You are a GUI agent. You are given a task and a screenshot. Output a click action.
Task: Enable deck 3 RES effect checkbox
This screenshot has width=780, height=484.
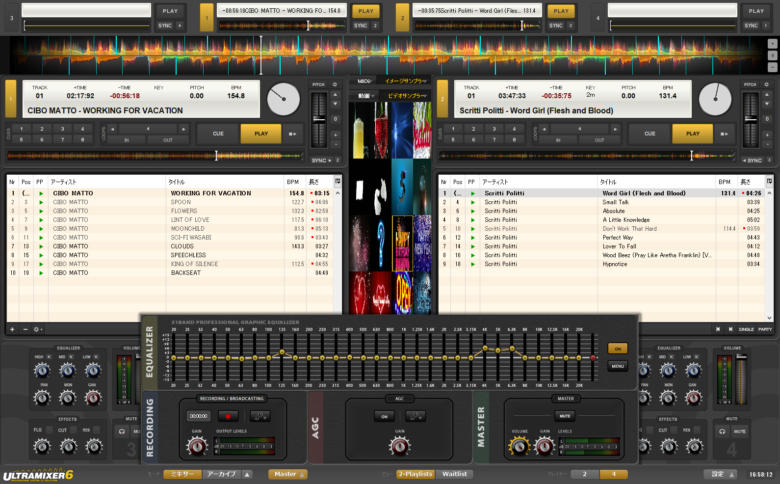coord(97,430)
